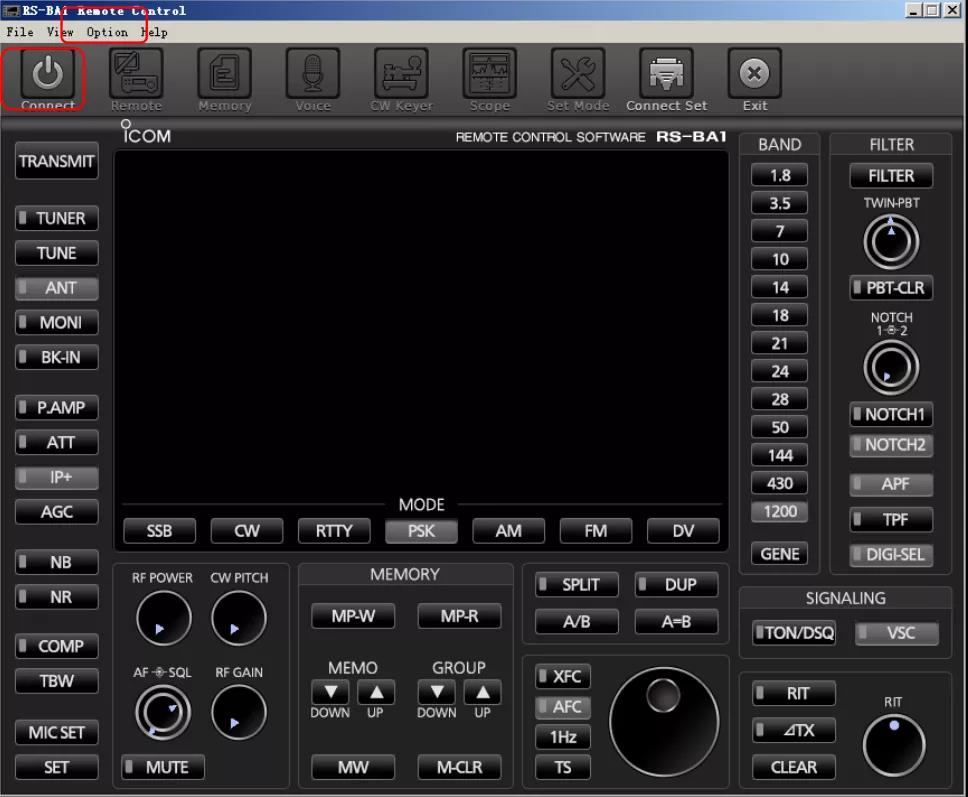Open the Voice microphone icon
The image size is (968, 797).
coord(313,74)
